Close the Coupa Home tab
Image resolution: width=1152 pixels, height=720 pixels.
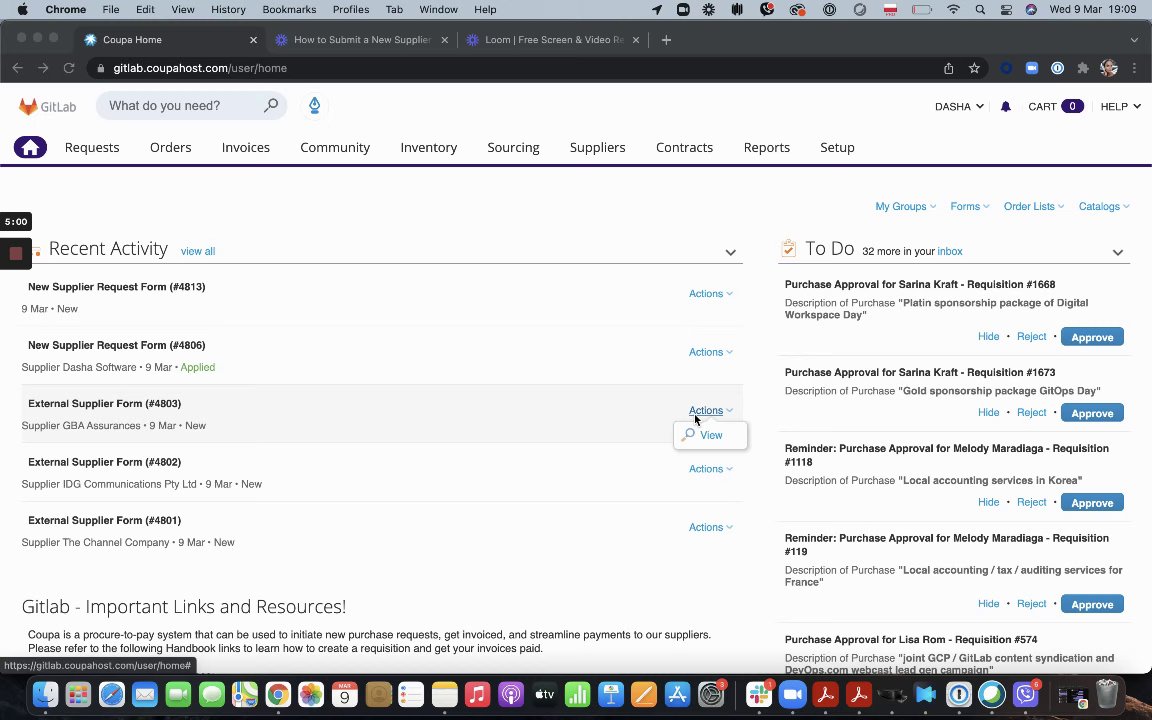click(253, 40)
